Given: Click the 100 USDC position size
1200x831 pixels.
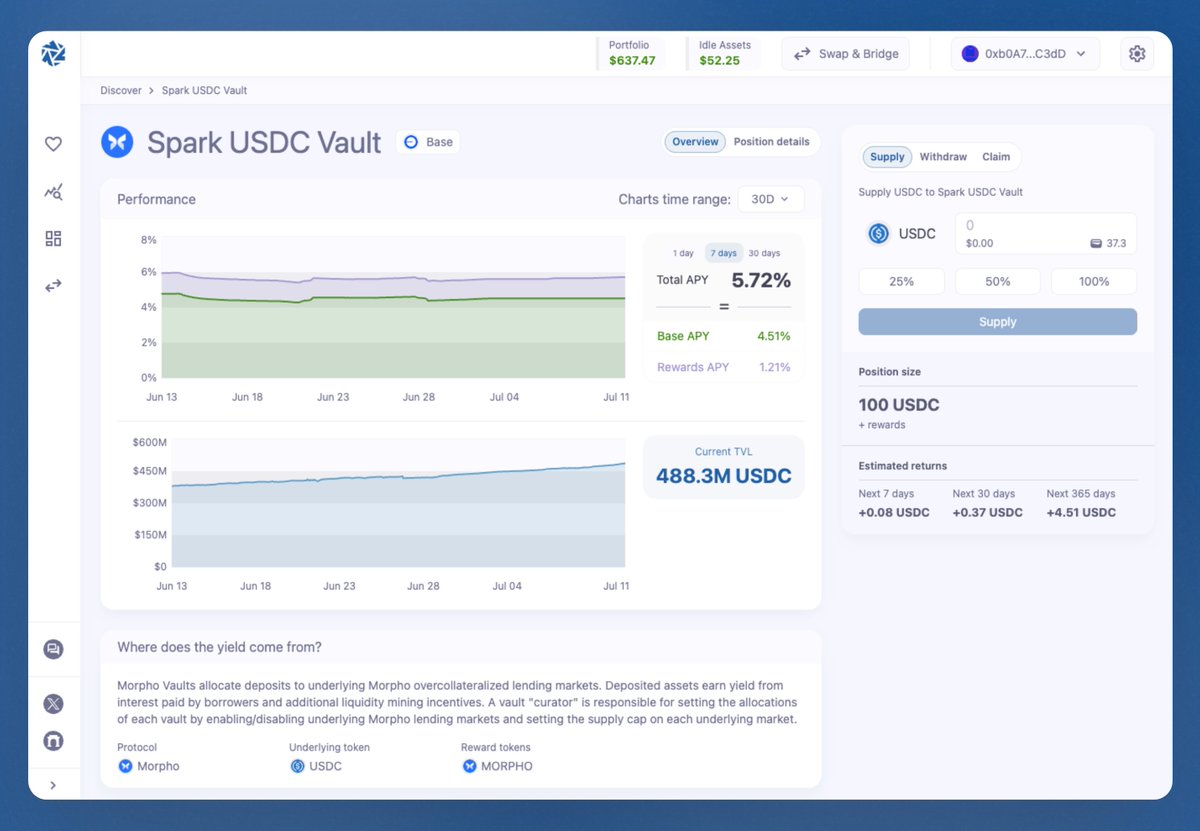Looking at the screenshot, I should (899, 405).
